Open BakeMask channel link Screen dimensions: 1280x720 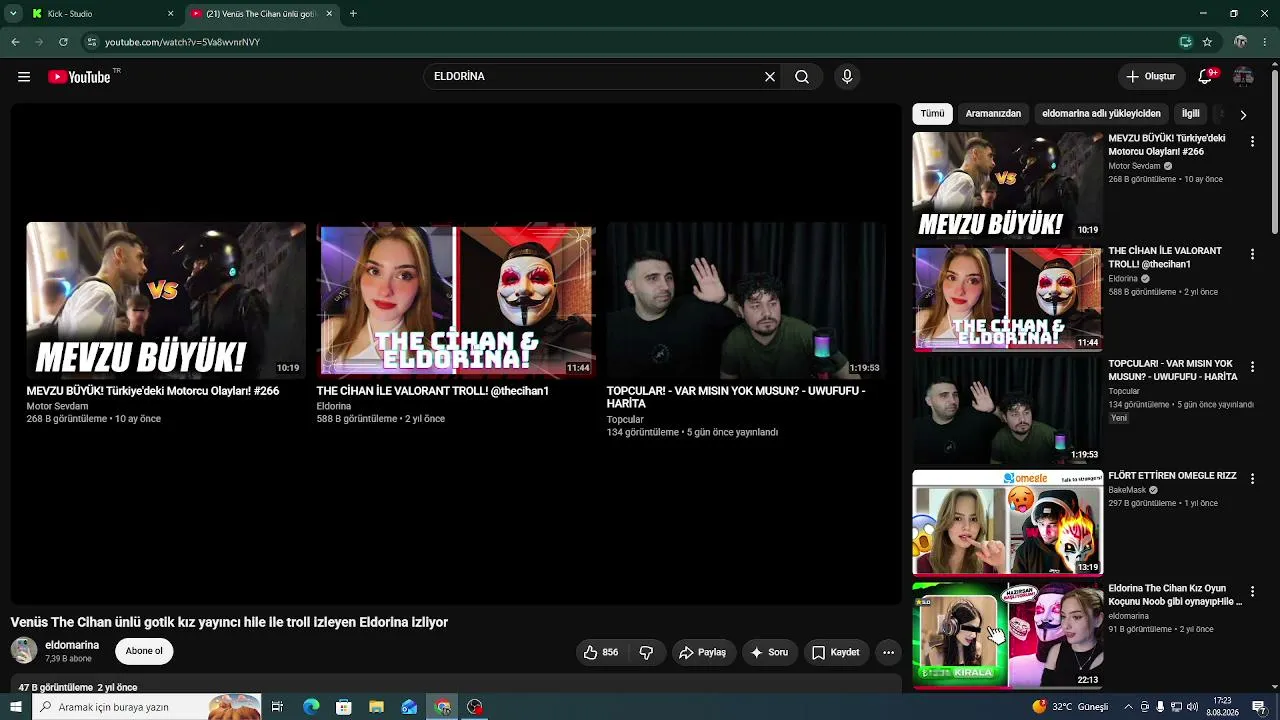pyautogui.click(x=1127, y=490)
